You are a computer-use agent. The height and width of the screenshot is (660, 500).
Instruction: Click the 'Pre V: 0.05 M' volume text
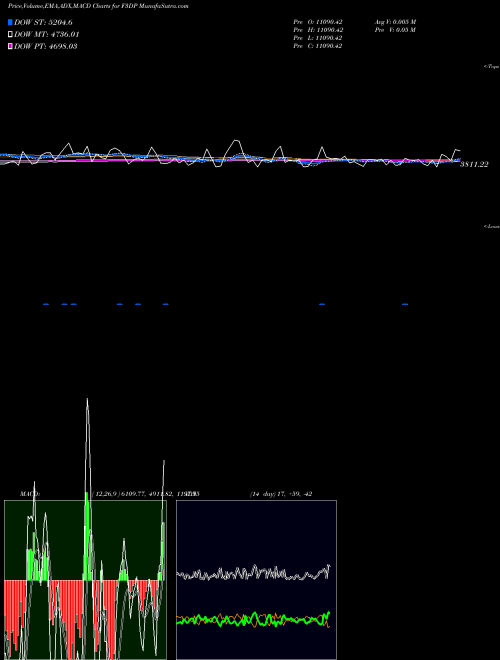396,30
